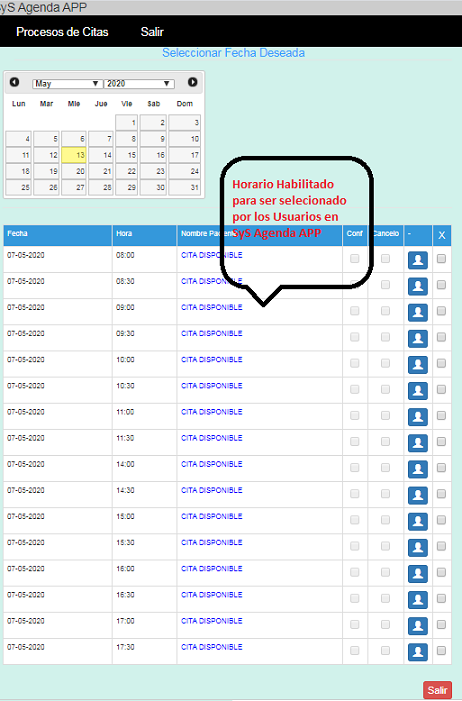Go to next month in calendar
The image size is (462, 701).
[x=192, y=82]
